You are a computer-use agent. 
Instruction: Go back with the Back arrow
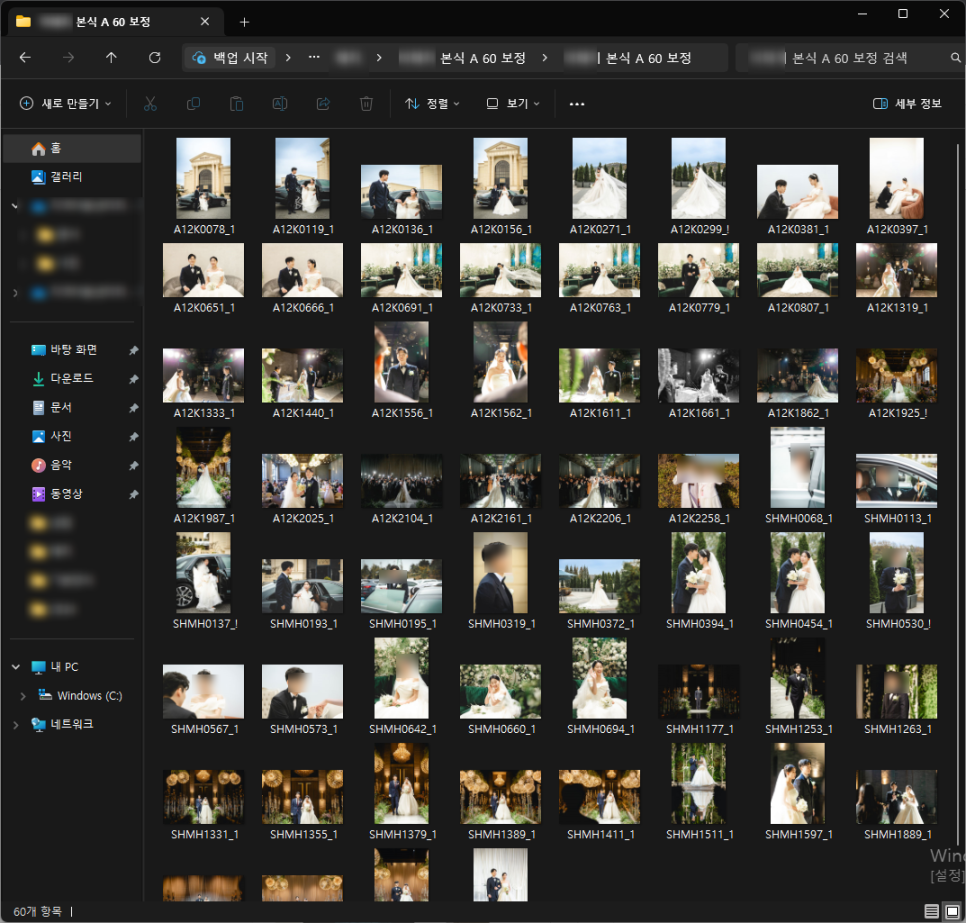tap(25, 57)
